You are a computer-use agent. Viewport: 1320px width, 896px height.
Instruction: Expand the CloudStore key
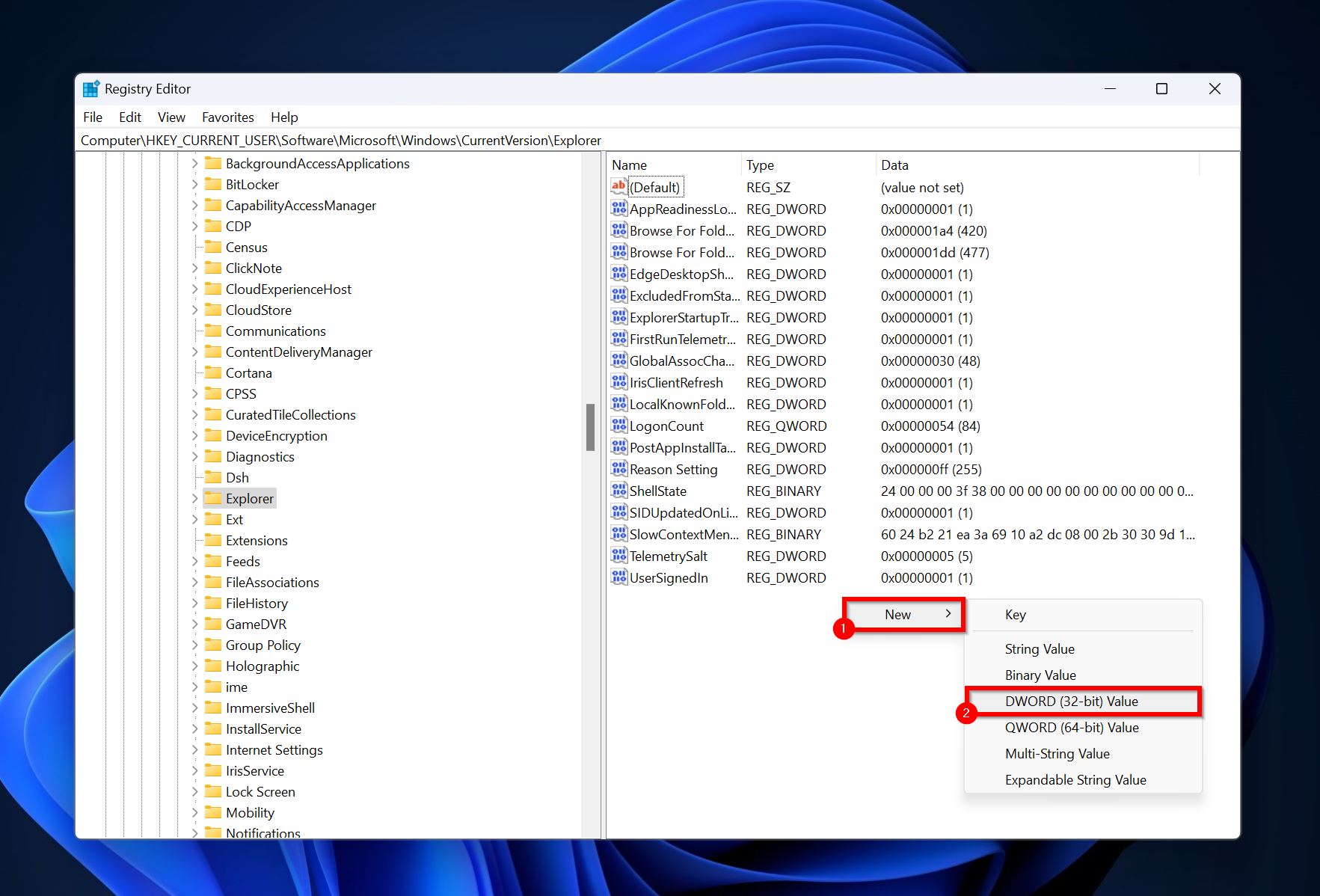pos(194,310)
